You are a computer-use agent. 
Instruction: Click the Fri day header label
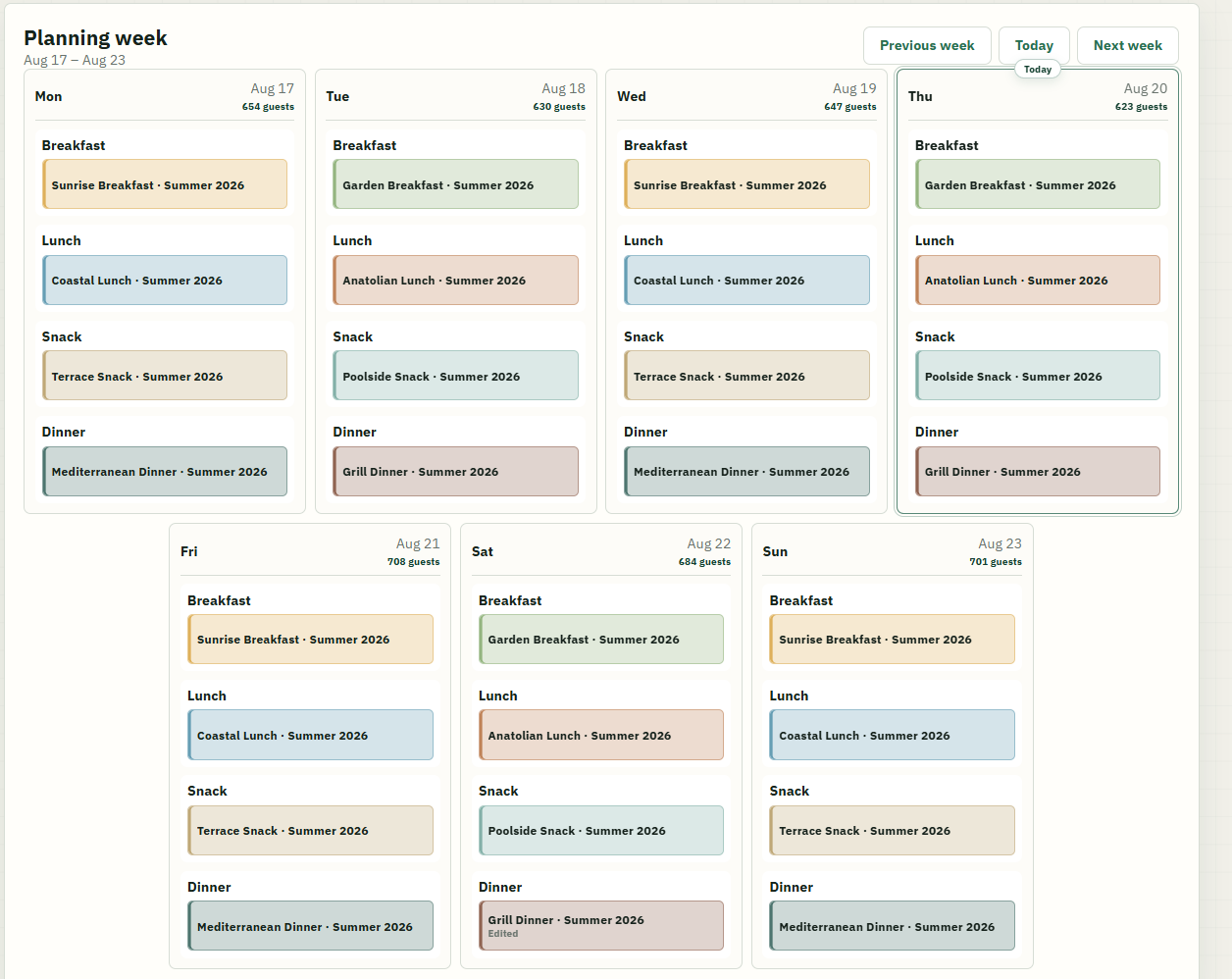coord(189,551)
